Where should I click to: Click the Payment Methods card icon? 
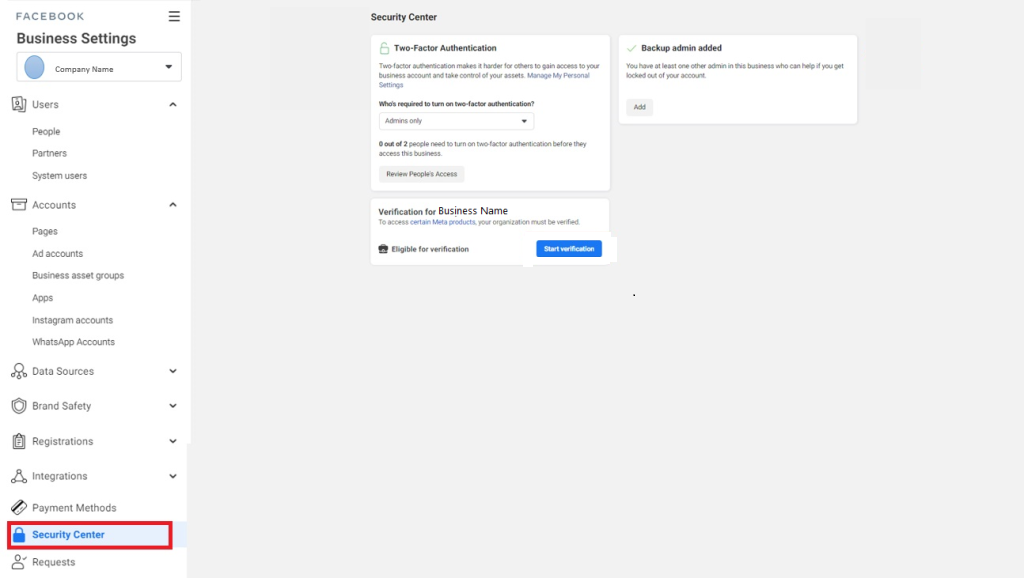coord(19,507)
